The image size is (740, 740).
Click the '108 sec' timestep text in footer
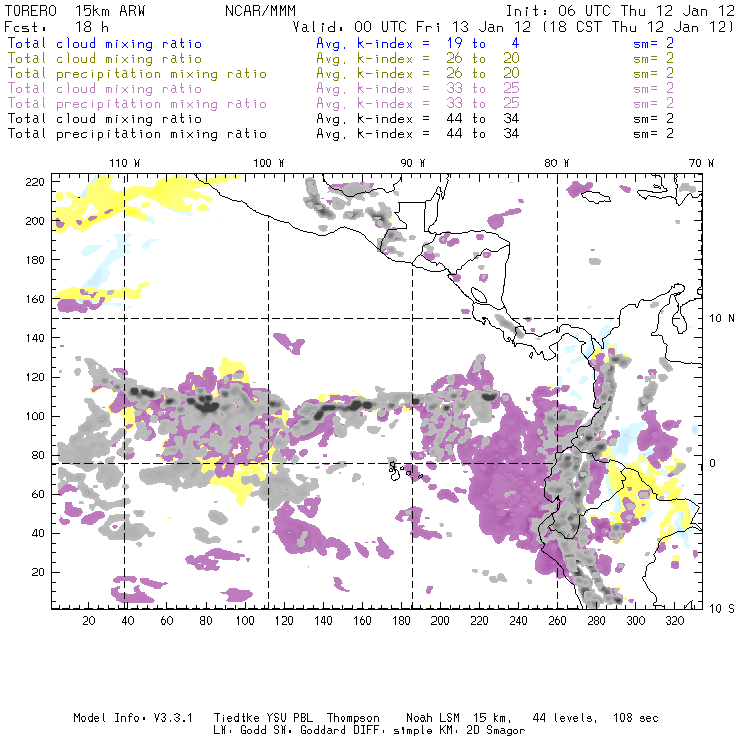click(x=636, y=718)
